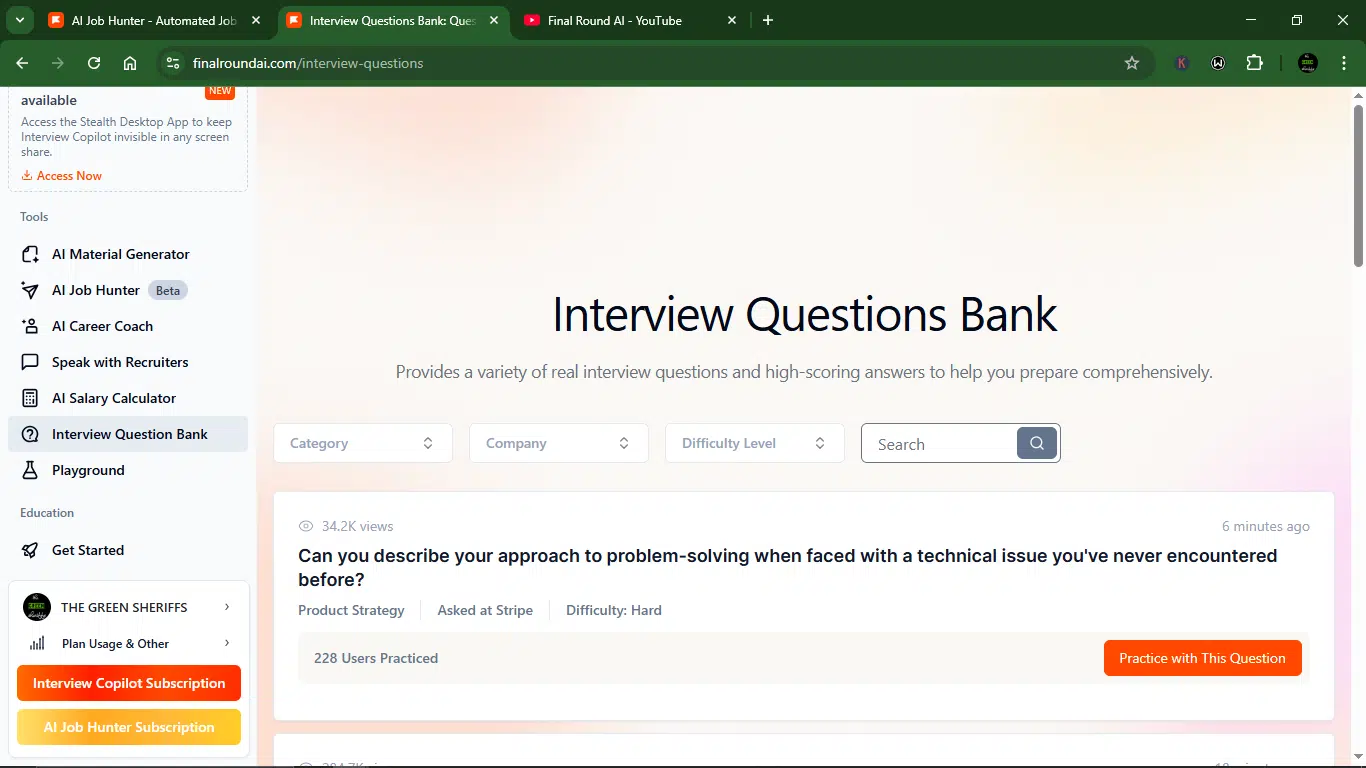The width and height of the screenshot is (1366, 768).
Task: Click the Product Strategy tag
Action: click(351, 610)
